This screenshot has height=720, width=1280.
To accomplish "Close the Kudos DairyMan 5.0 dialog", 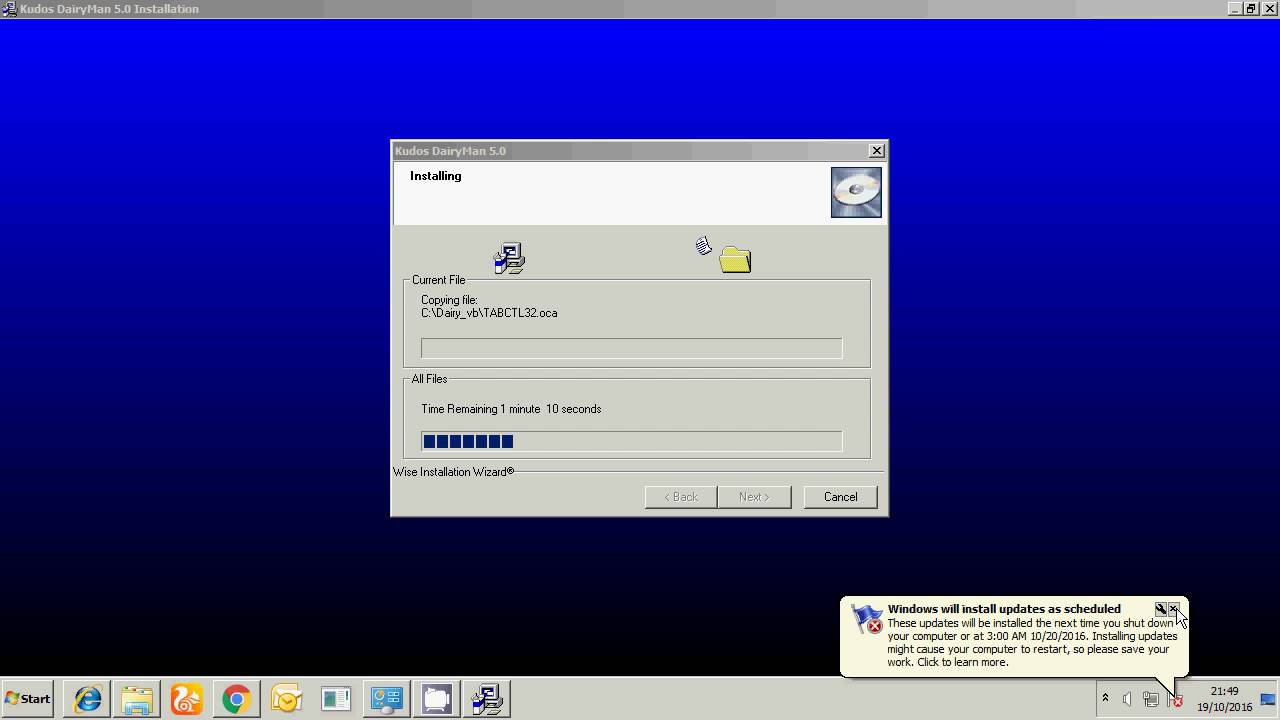I will click(877, 151).
